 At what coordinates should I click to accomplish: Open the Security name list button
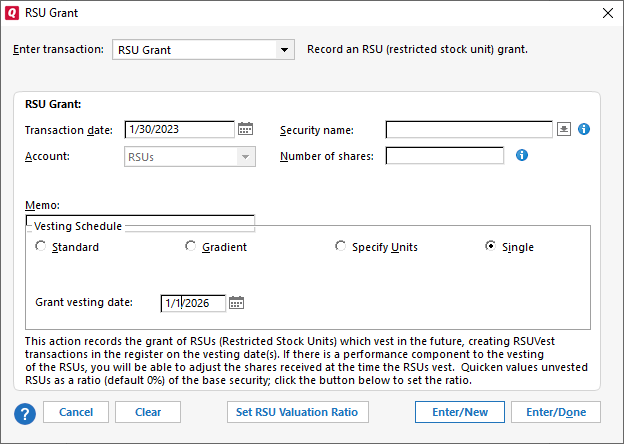[x=564, y=129]
